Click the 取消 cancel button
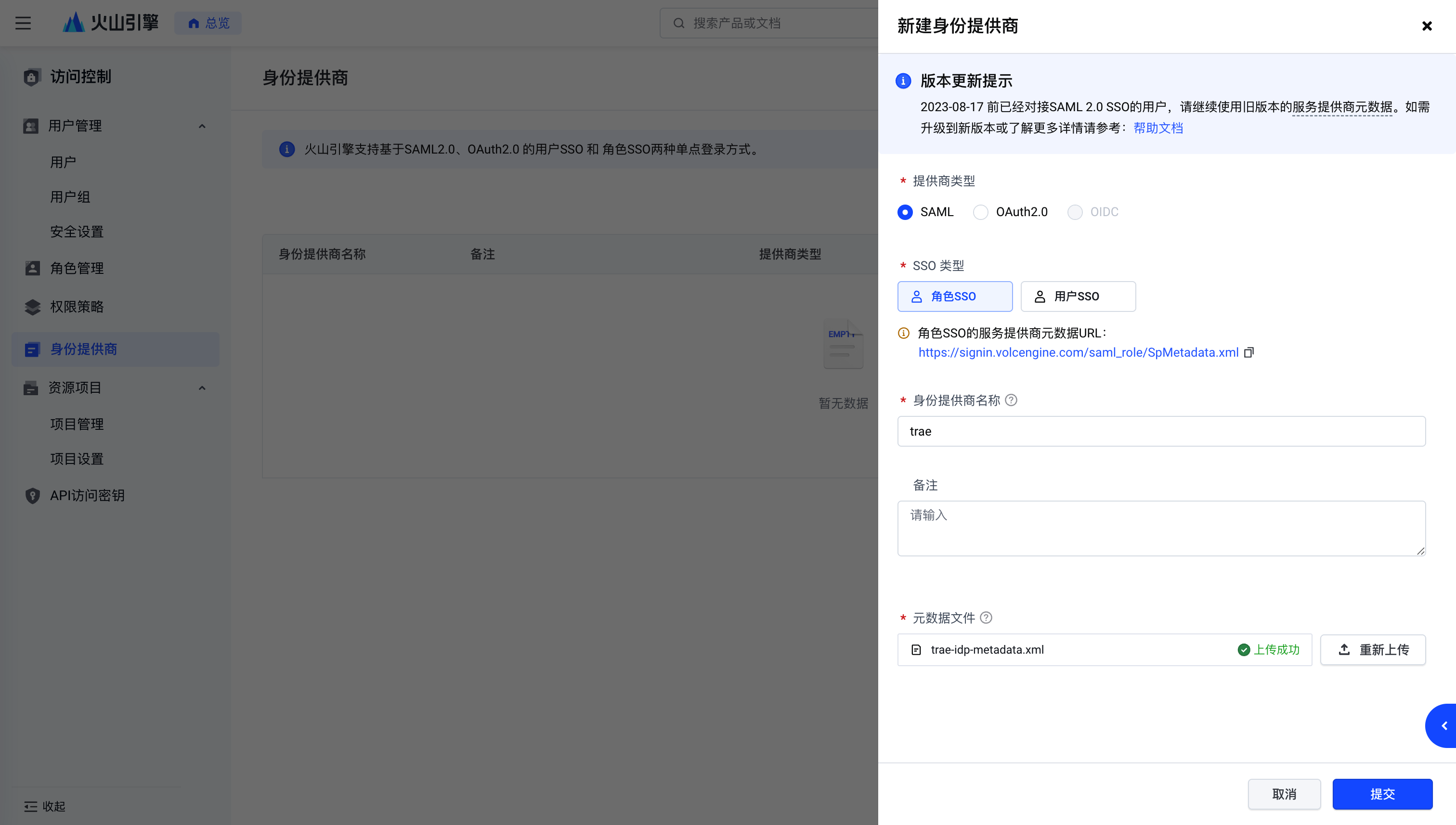Viewport: 1456px width, 825px height. pos(1284,794)
